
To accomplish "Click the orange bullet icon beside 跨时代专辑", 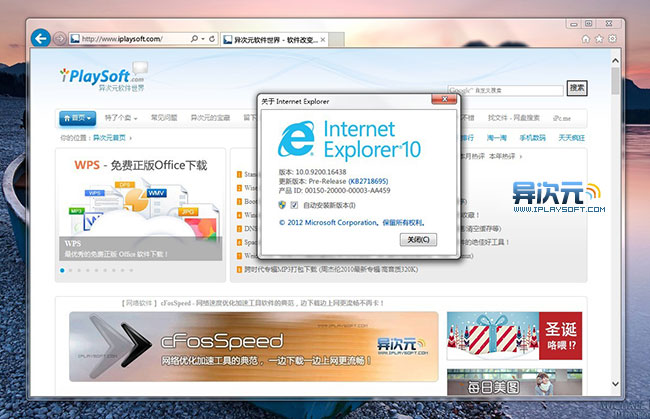I will 239,269.
